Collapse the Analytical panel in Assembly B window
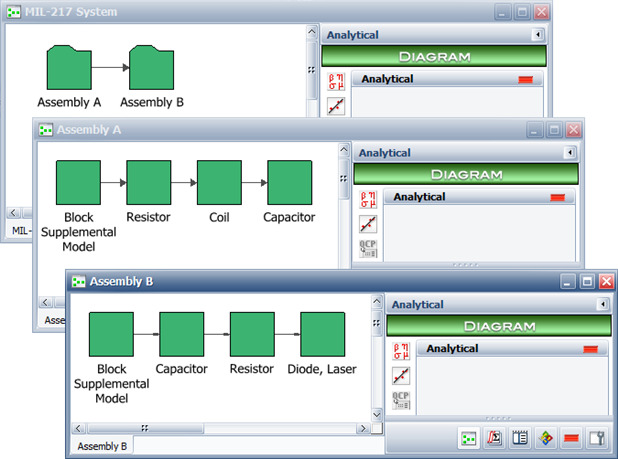Viewport: 618px width, 459px height. 602,304
